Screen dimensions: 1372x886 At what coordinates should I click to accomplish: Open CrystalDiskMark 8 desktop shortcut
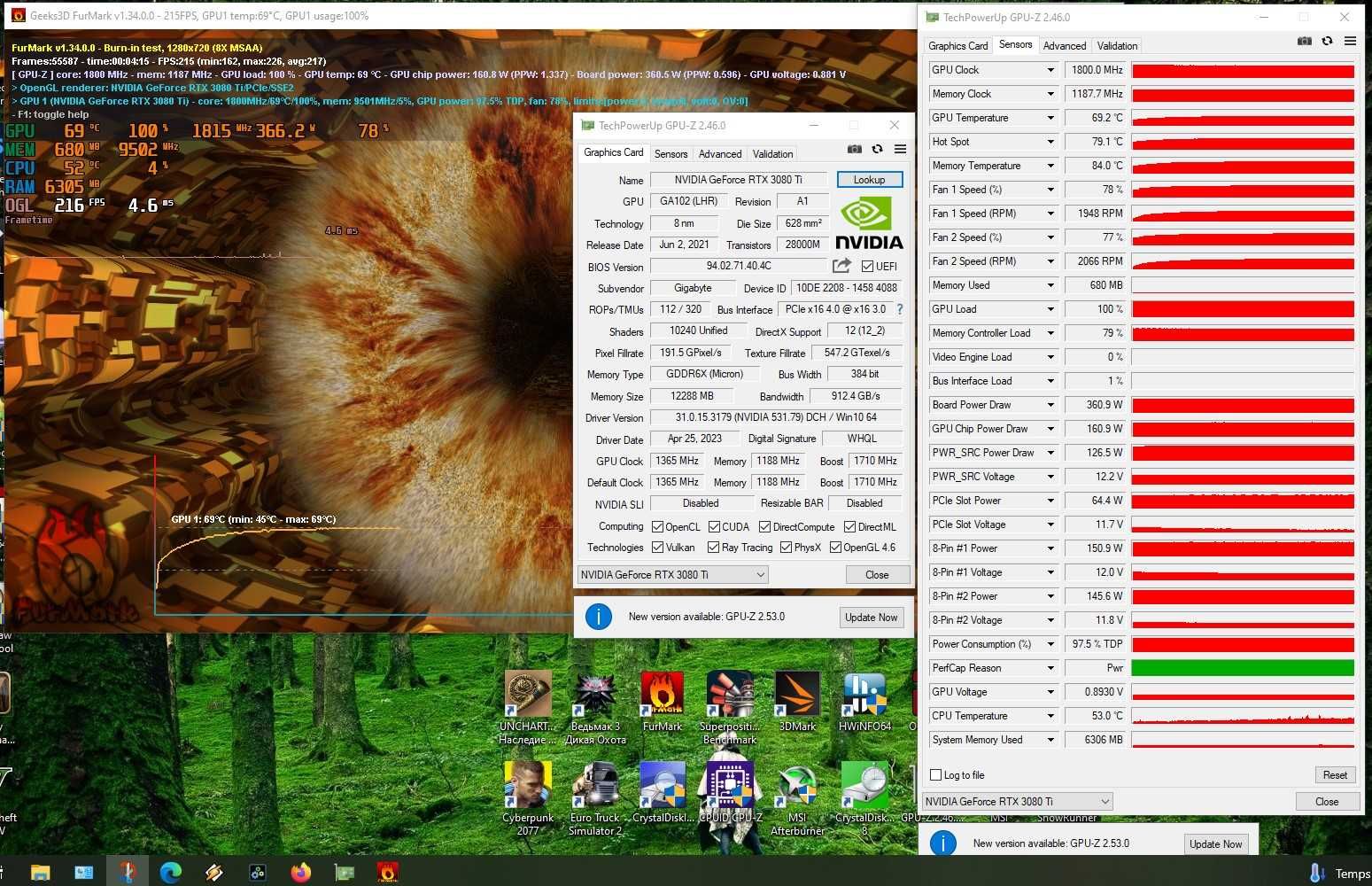click(x=864, y=798)
